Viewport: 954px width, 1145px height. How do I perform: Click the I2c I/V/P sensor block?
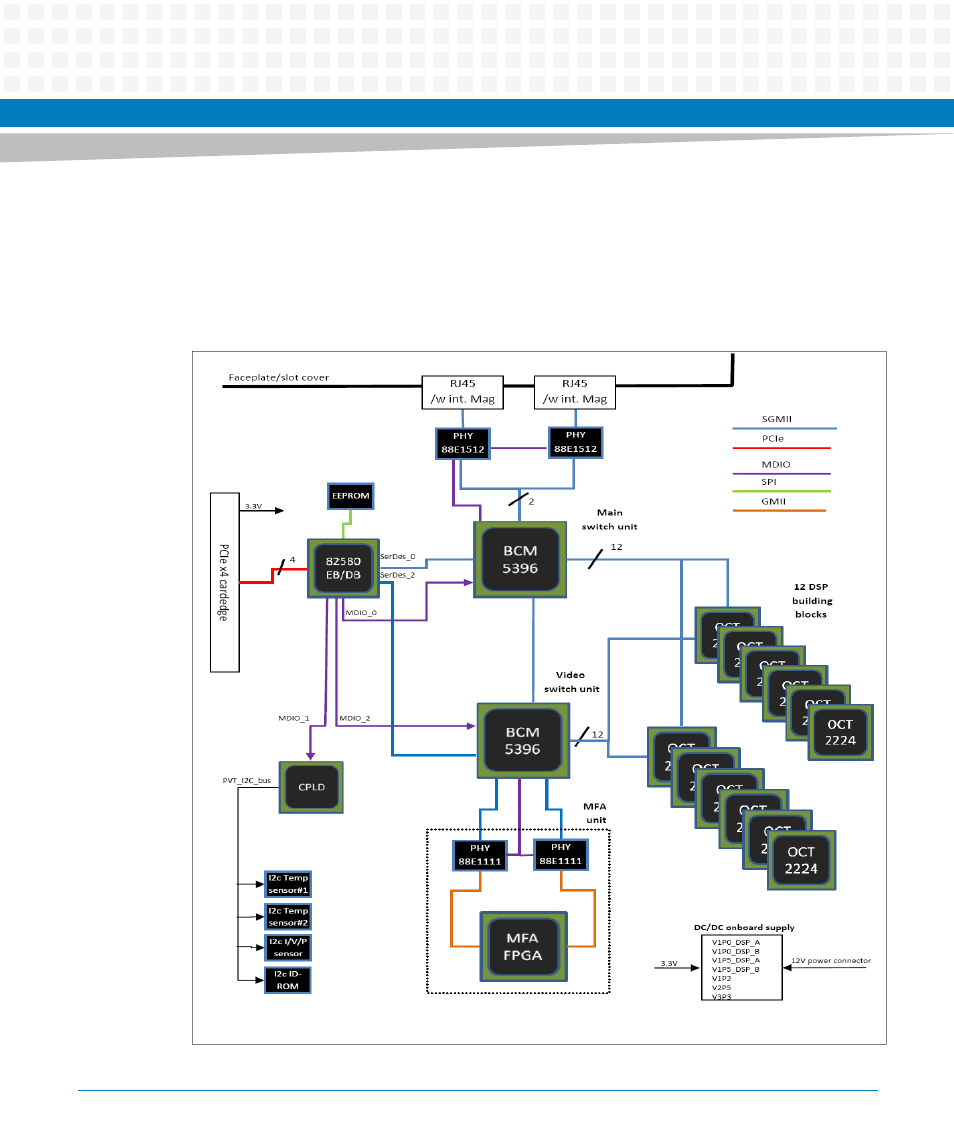[288, 948]
